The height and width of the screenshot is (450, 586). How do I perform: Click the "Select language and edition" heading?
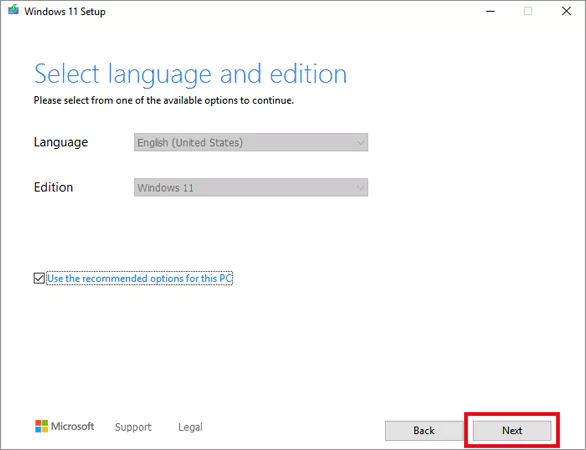click(191, 74)
